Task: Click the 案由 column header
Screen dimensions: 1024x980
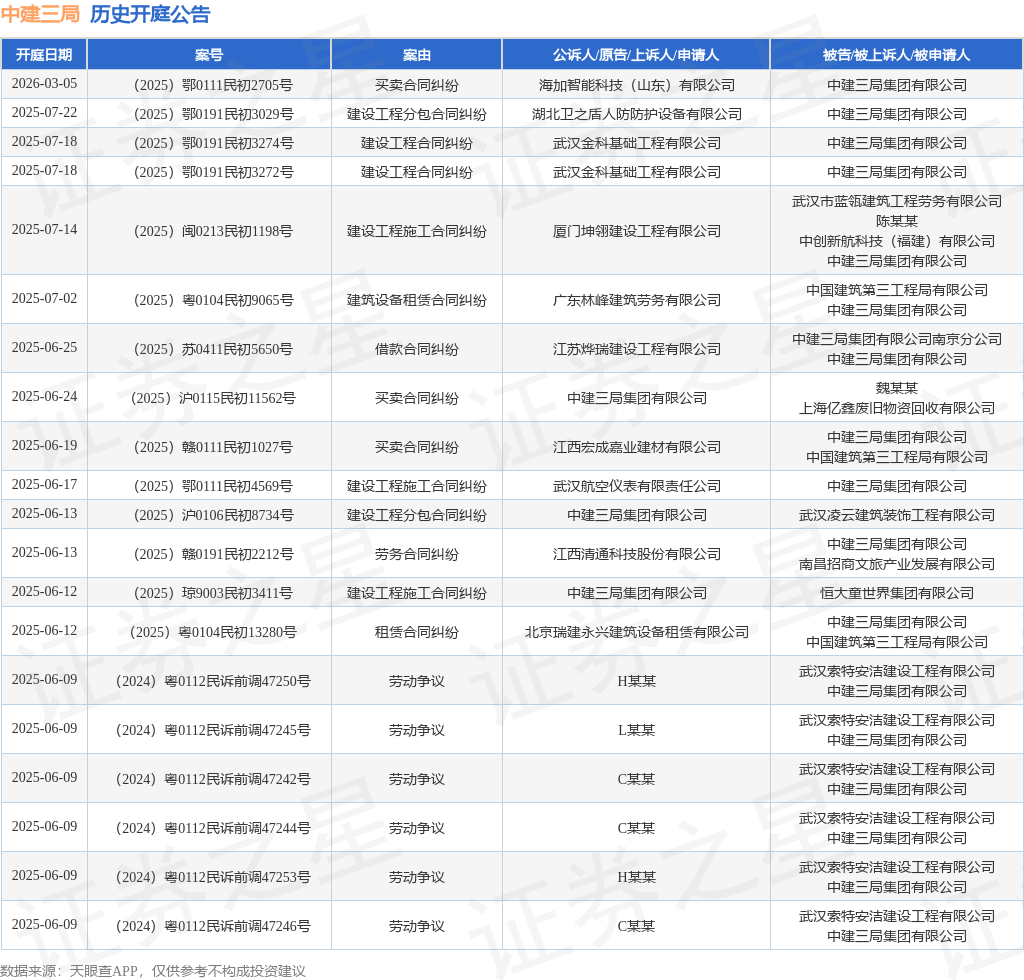Action: [417, 55]
